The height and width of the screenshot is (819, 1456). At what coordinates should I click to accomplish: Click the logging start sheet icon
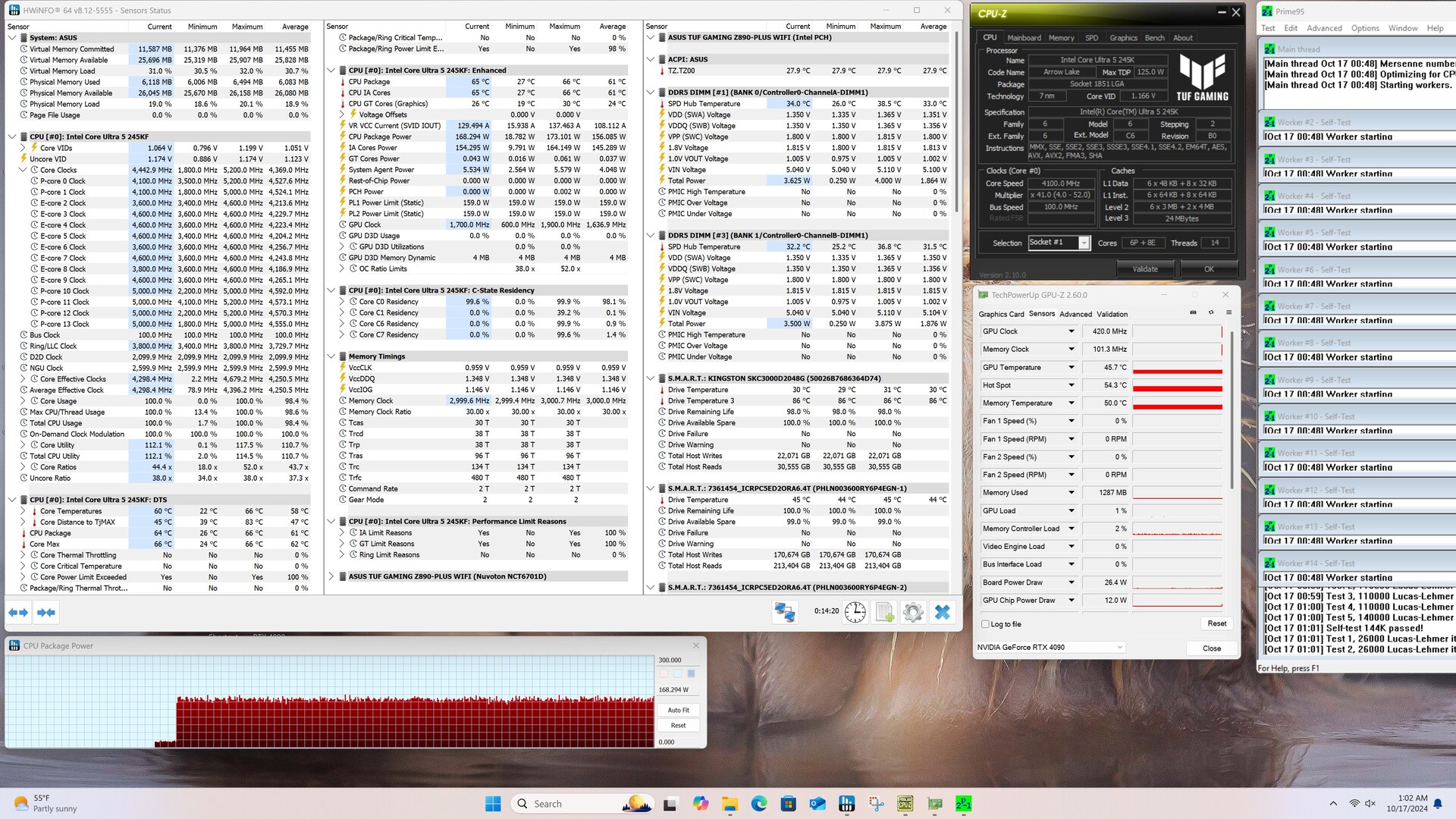click(x=884, y=612)
